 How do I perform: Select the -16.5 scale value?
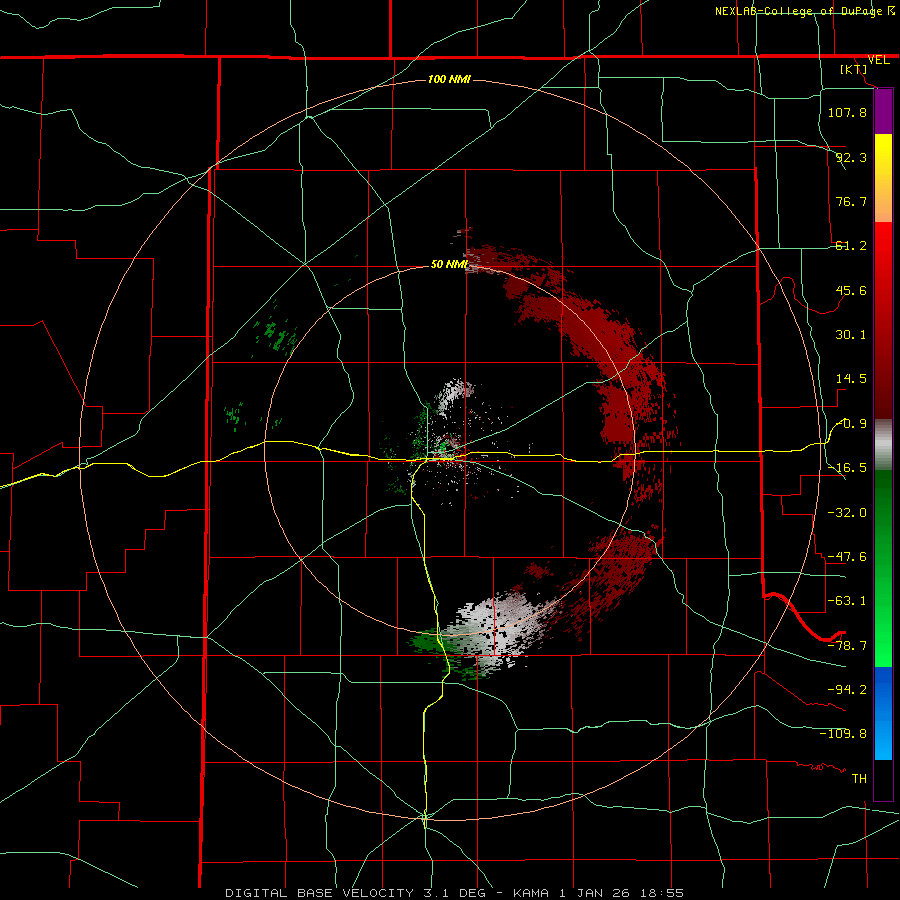847,468
